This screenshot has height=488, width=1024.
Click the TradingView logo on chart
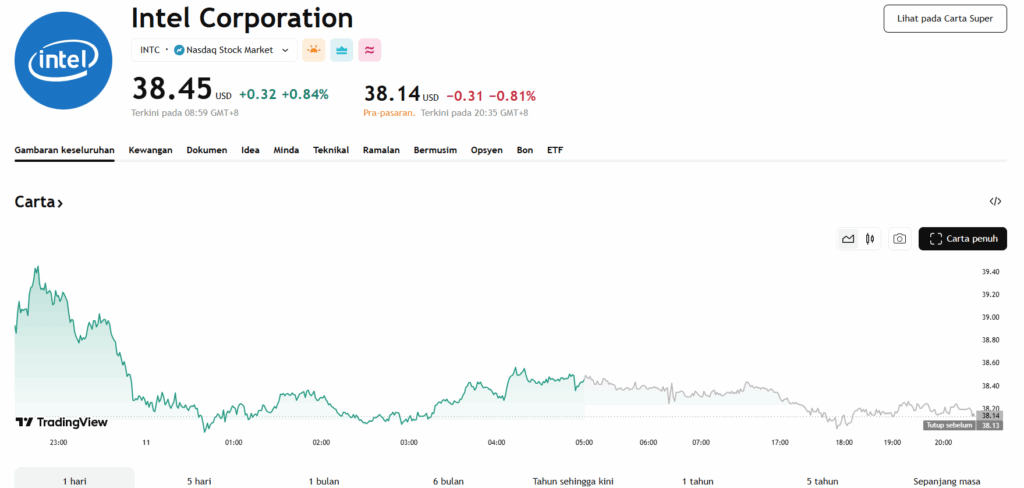62,422
